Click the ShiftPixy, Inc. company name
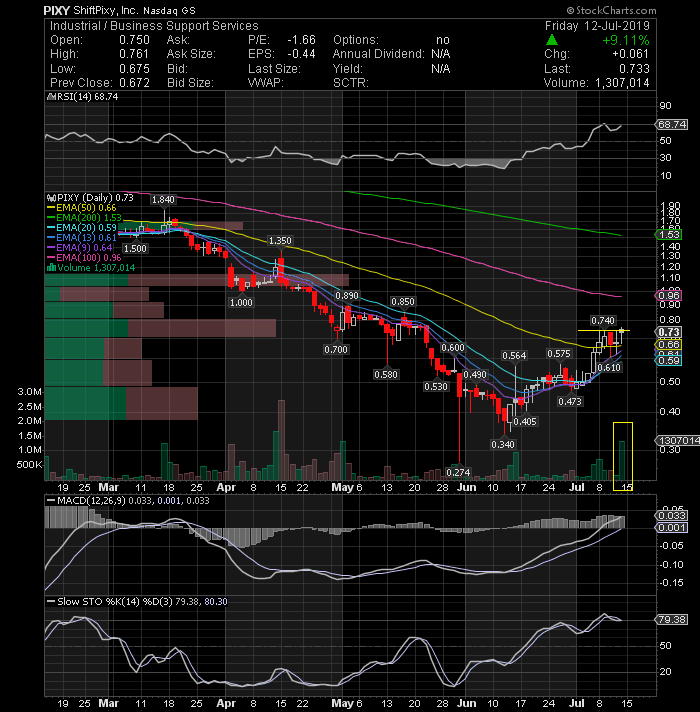The width and height of the screenshot is (700, 712). (x=106, y=10)
